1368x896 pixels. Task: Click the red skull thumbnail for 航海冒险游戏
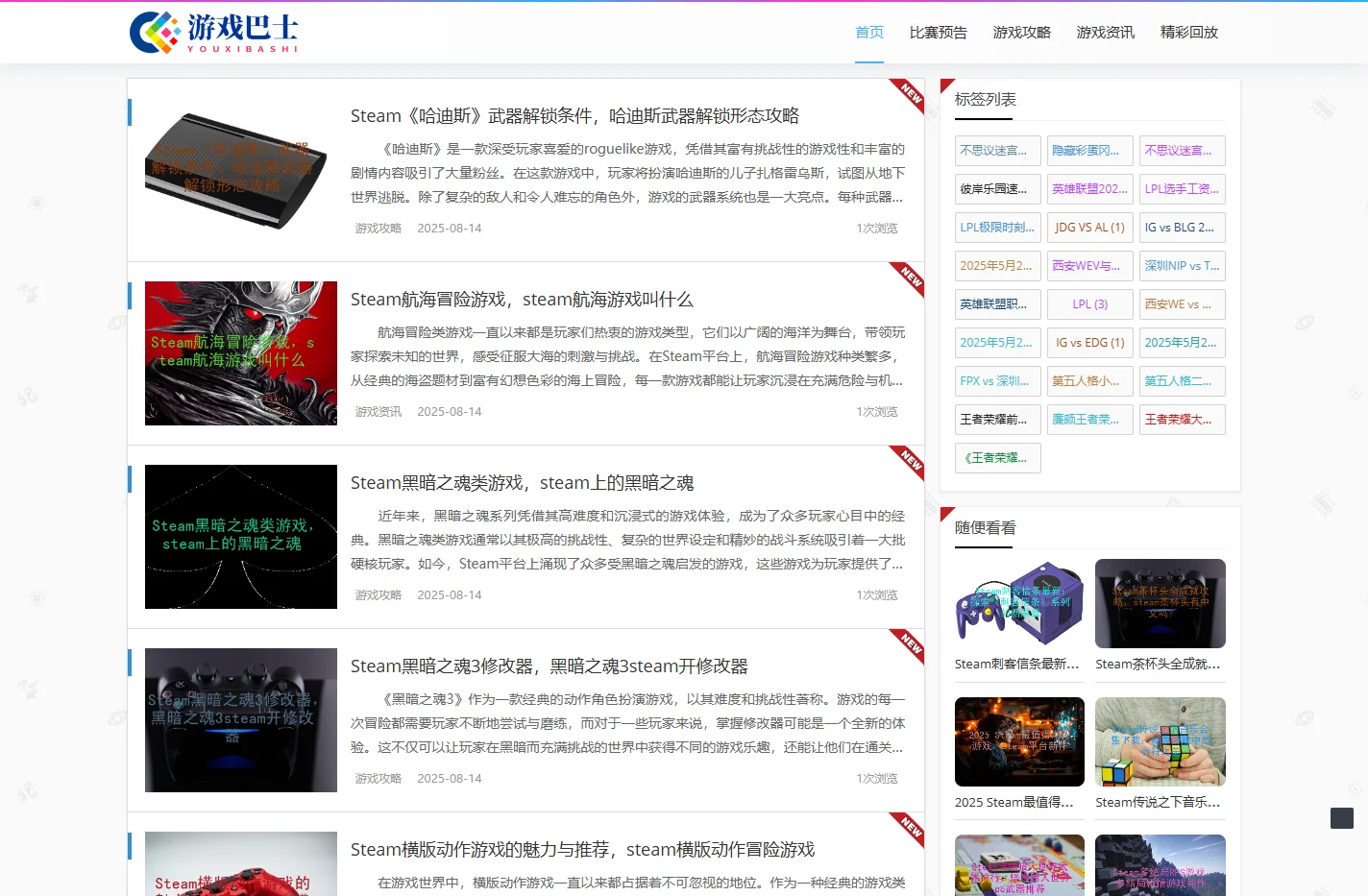coord(241,353)
